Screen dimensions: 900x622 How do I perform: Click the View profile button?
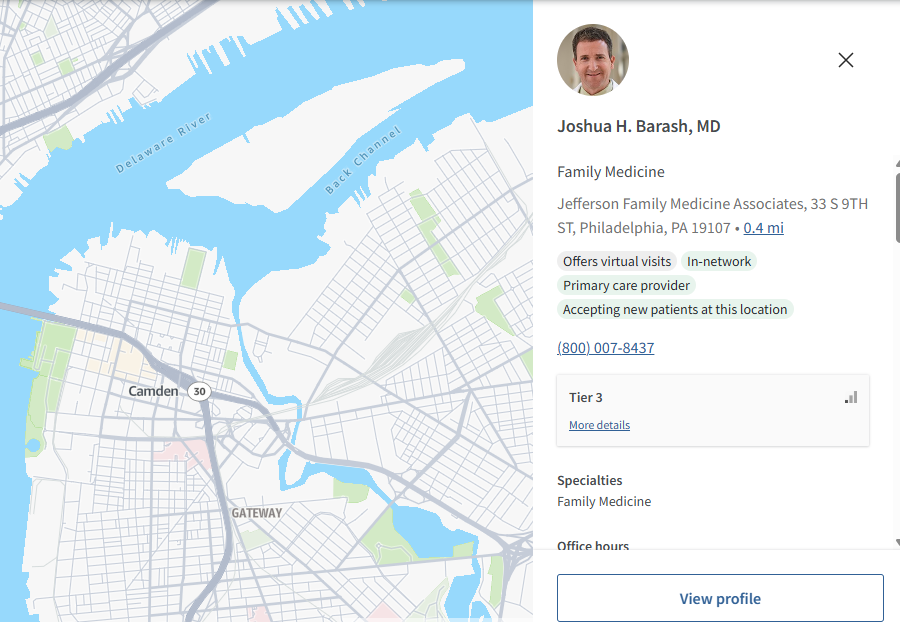click(x=720, y=598)
